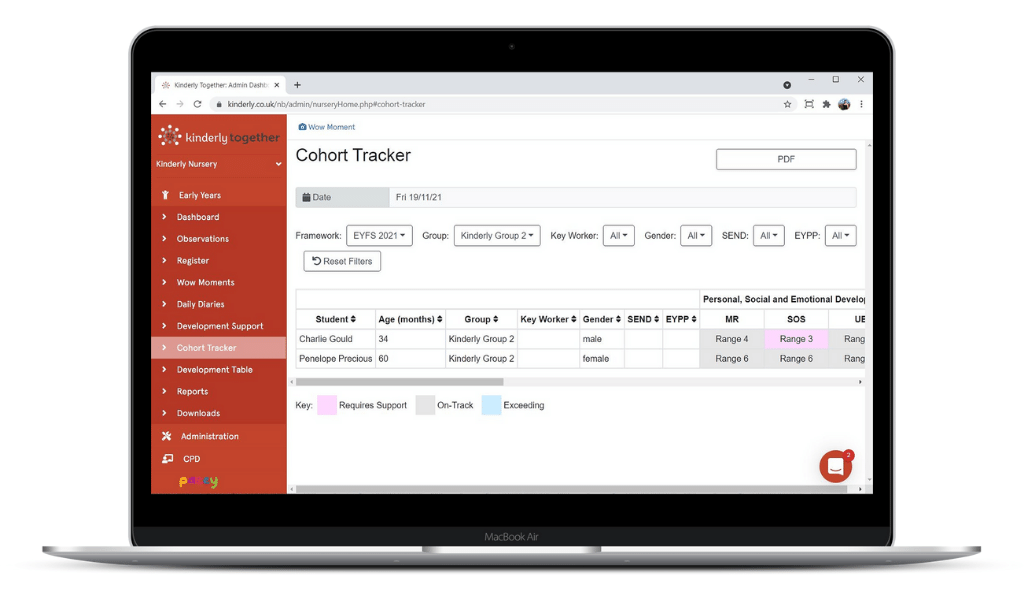Click the date field Fri 19/11/21
This screenshot has height=600, width=1024.
click(x=622, y=197)
